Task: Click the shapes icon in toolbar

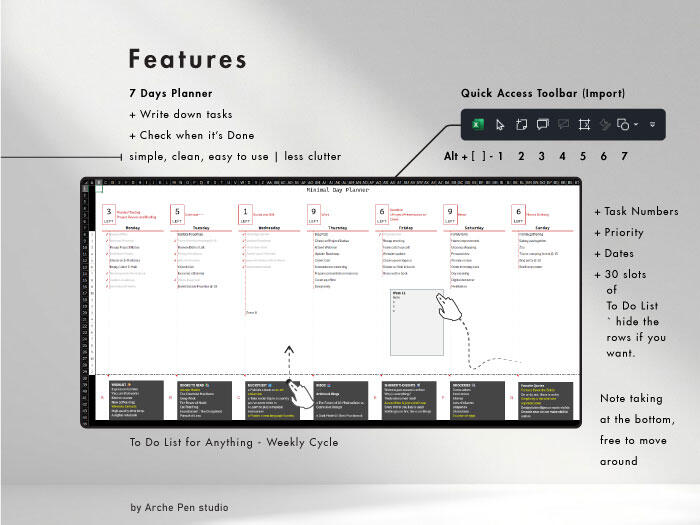Action: [622, 125]
